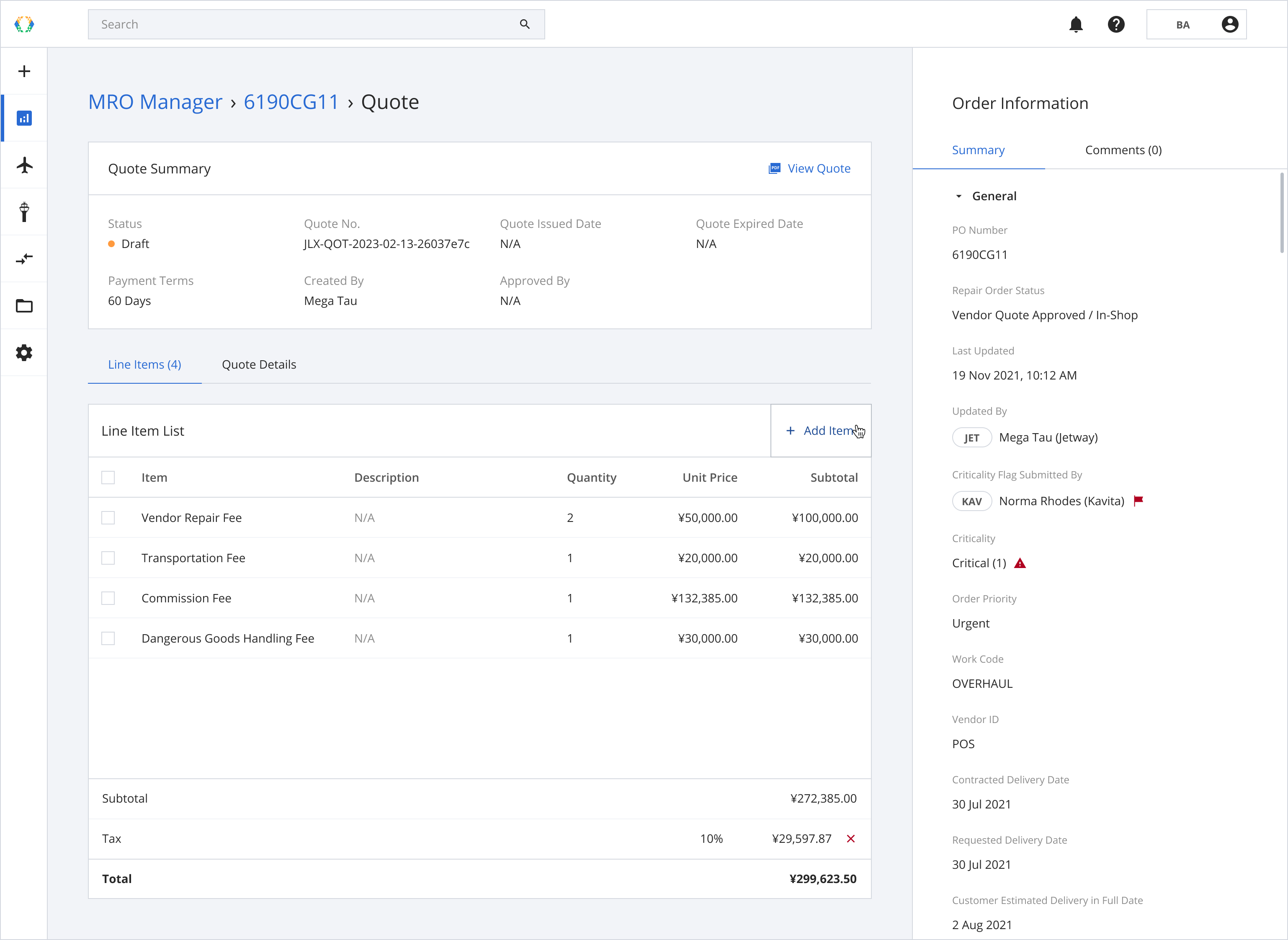Toggle the select-all line items checkbox
The image size is (1288, 940).
[108, 478]
